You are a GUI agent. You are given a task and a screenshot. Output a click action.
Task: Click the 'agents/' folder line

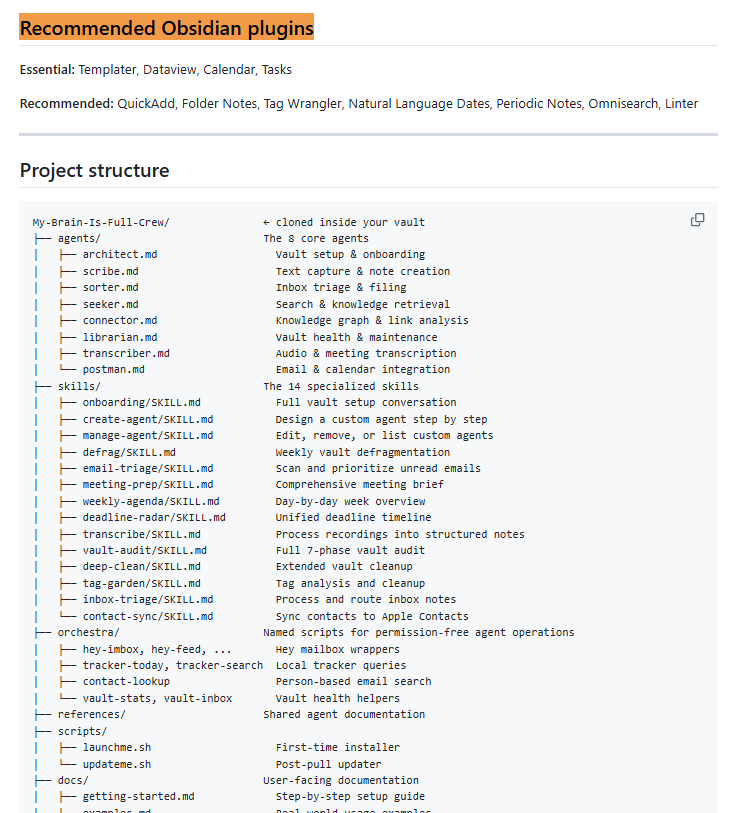point(79,239)
